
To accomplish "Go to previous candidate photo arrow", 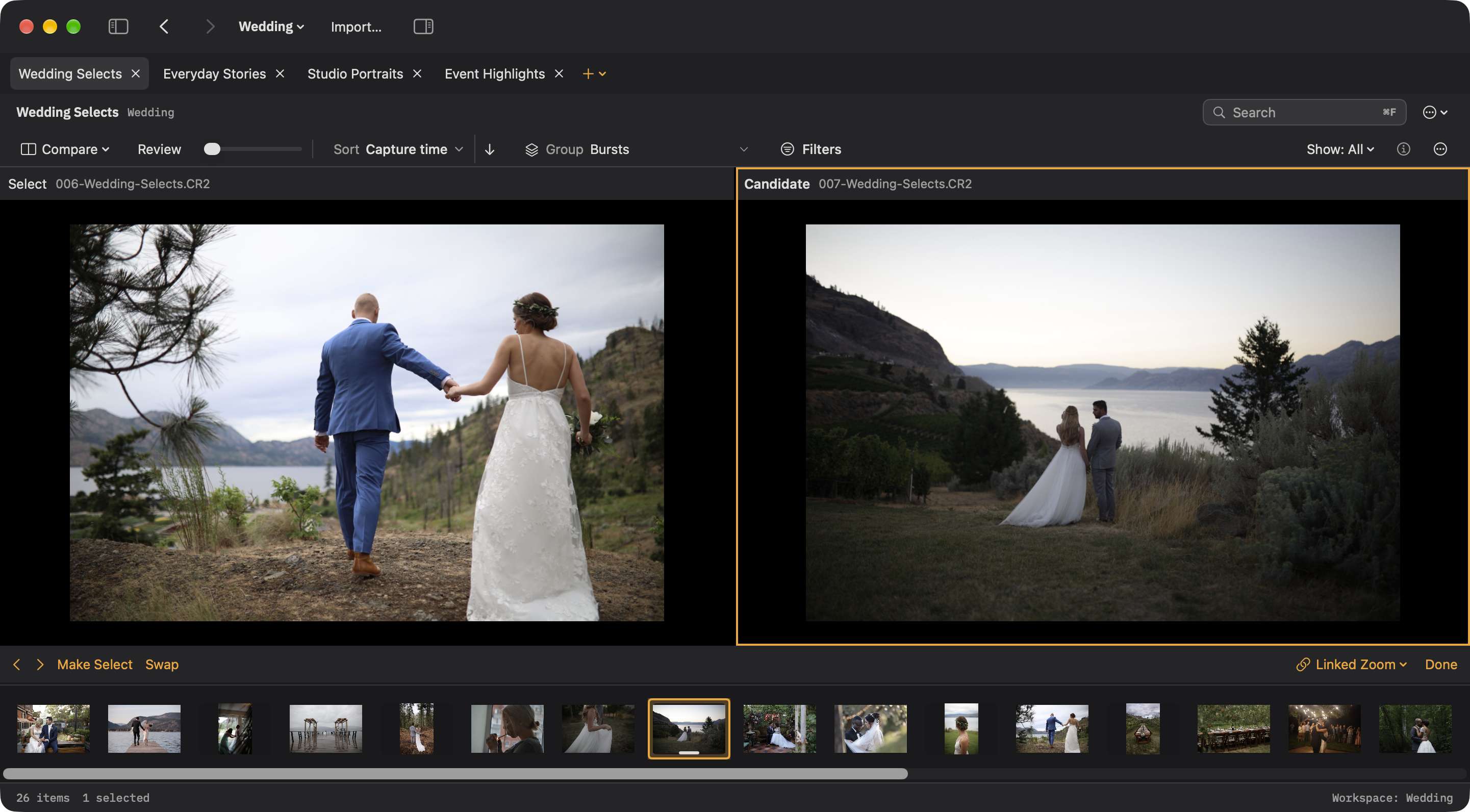I will click(16, 664).
